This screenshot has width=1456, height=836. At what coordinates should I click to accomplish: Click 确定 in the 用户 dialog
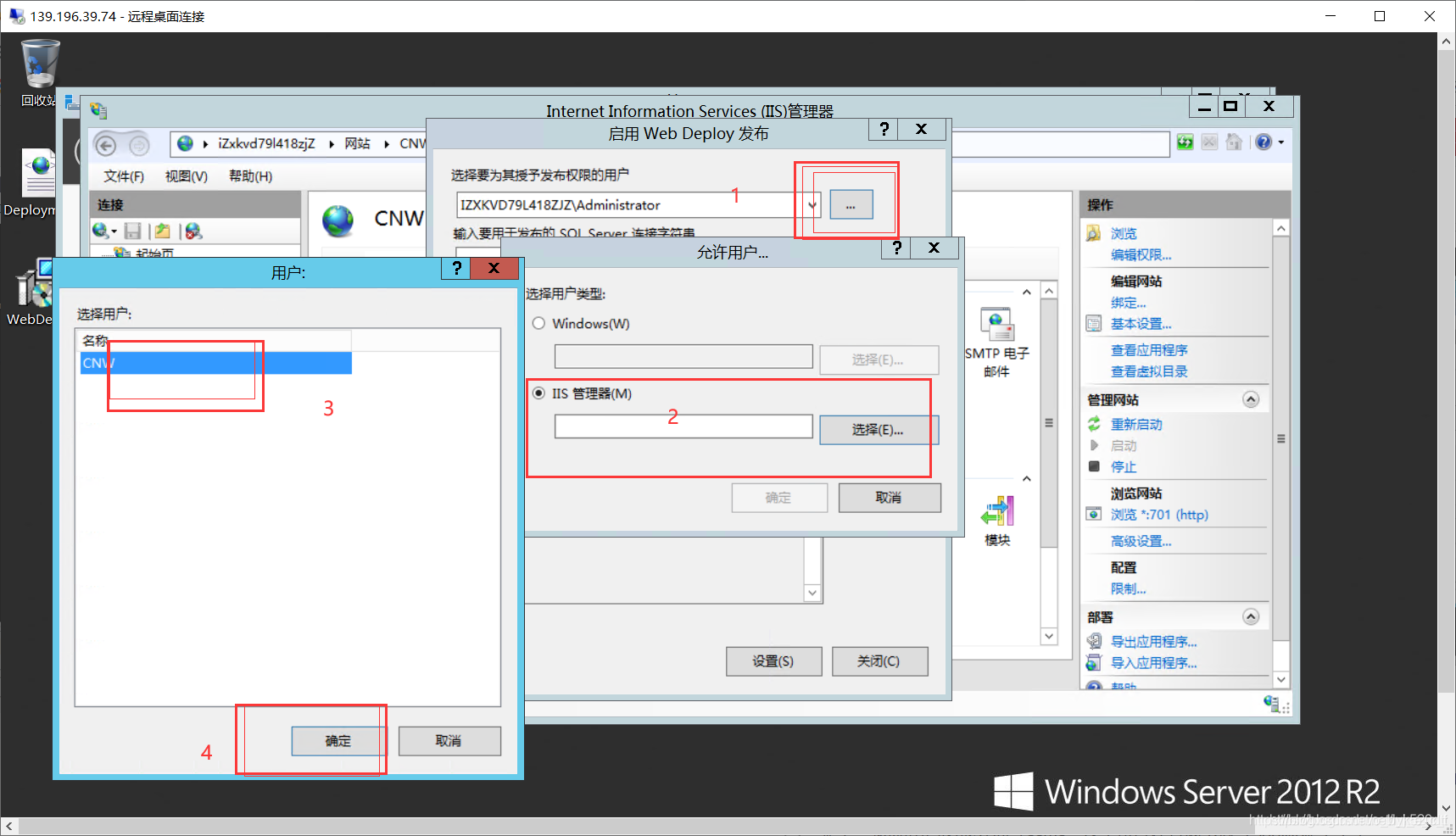click(x=338, y=741)
